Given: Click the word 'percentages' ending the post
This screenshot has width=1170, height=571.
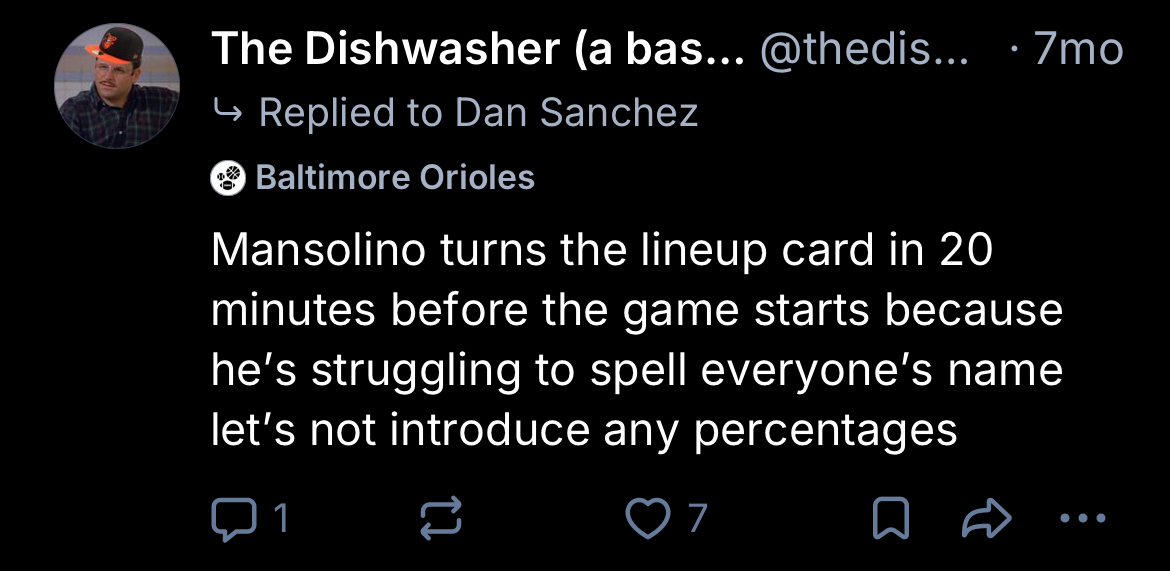Looking at the screenshot, I should [x=825, y=430].
